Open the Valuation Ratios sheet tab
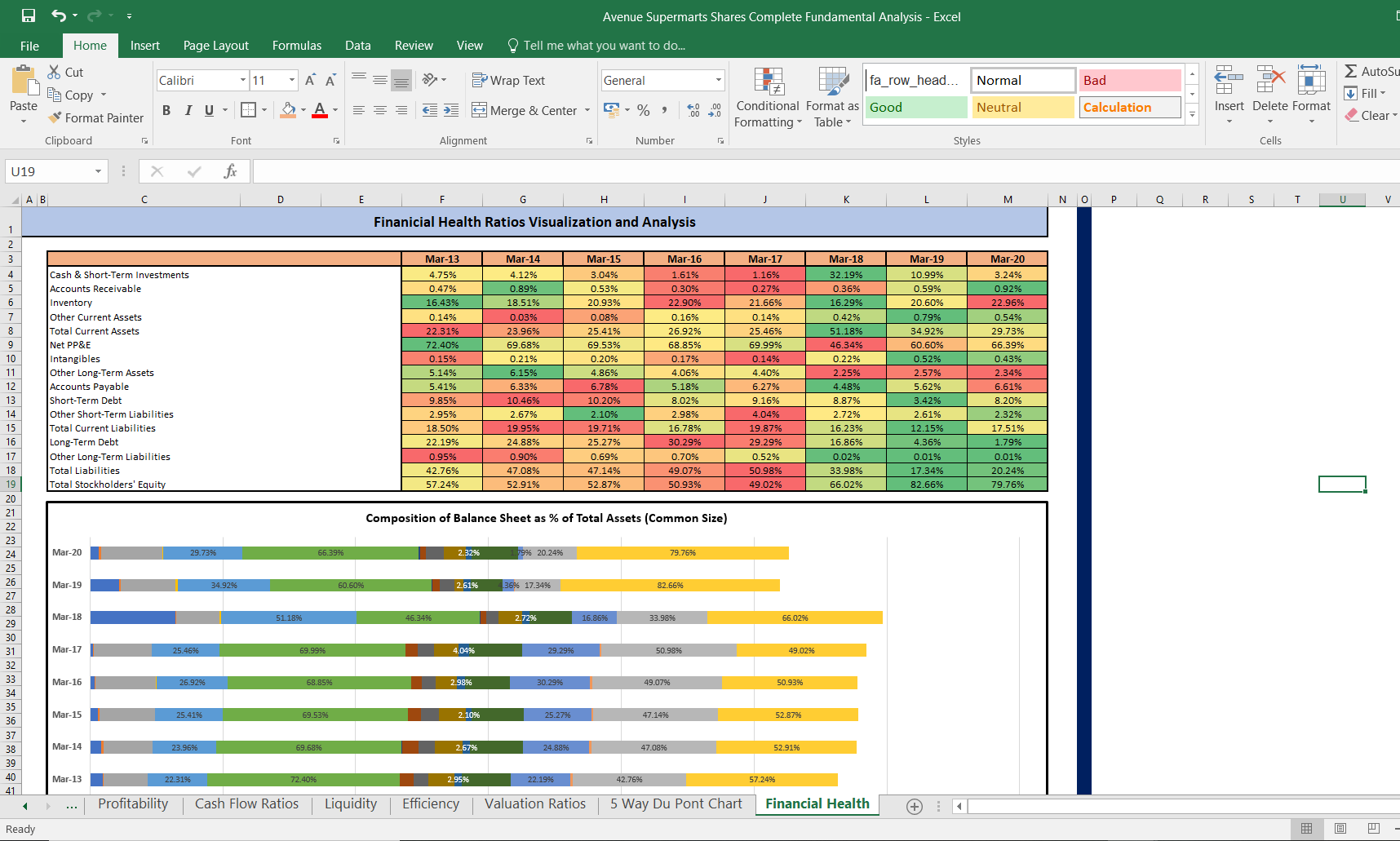This screenshot has width=1400, height=841. (535, 803)
